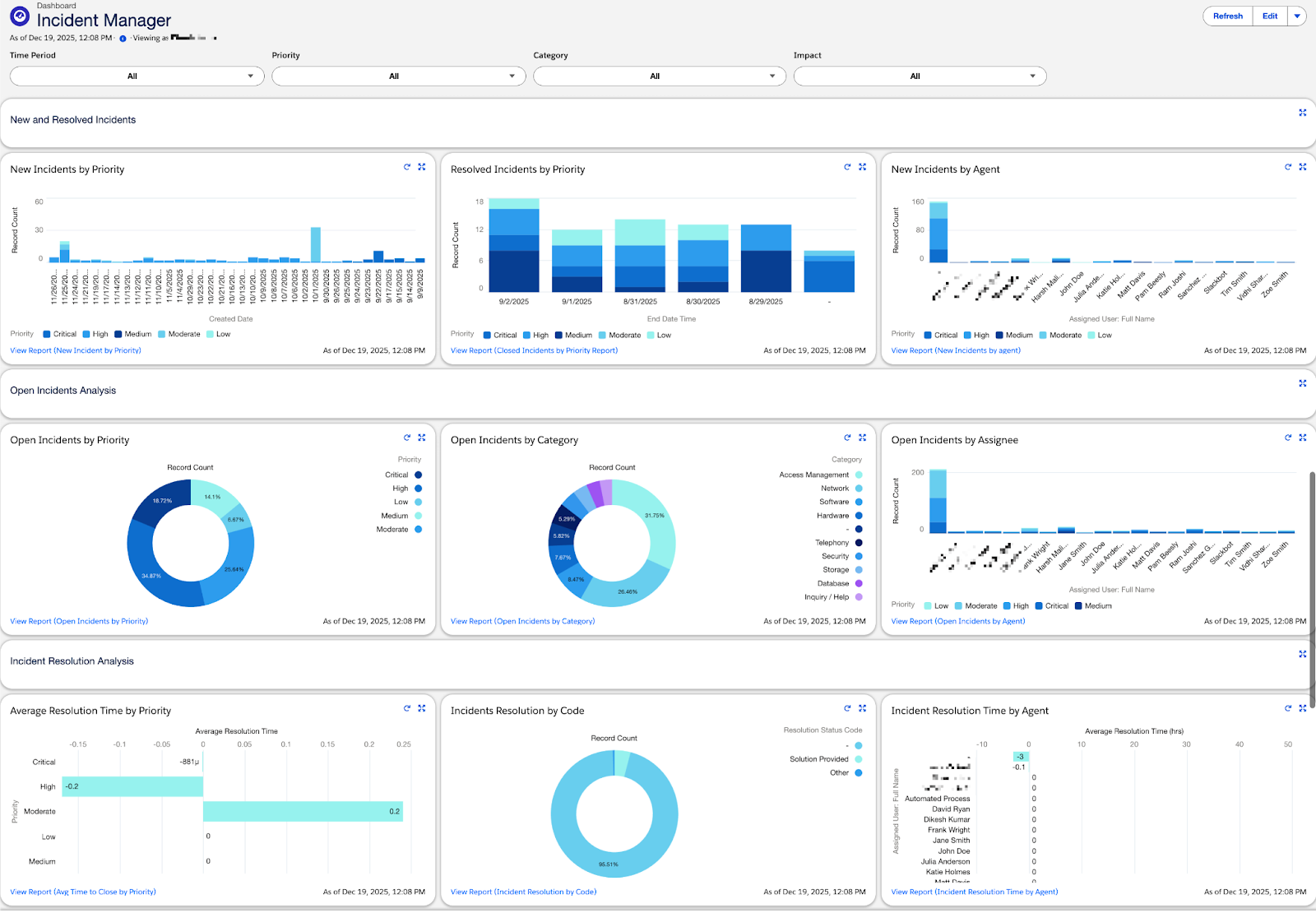Expand the Open Incidents Analysis section
Image resolution: width=1316 pixels, height=913 pixels.
(1302, 383)
